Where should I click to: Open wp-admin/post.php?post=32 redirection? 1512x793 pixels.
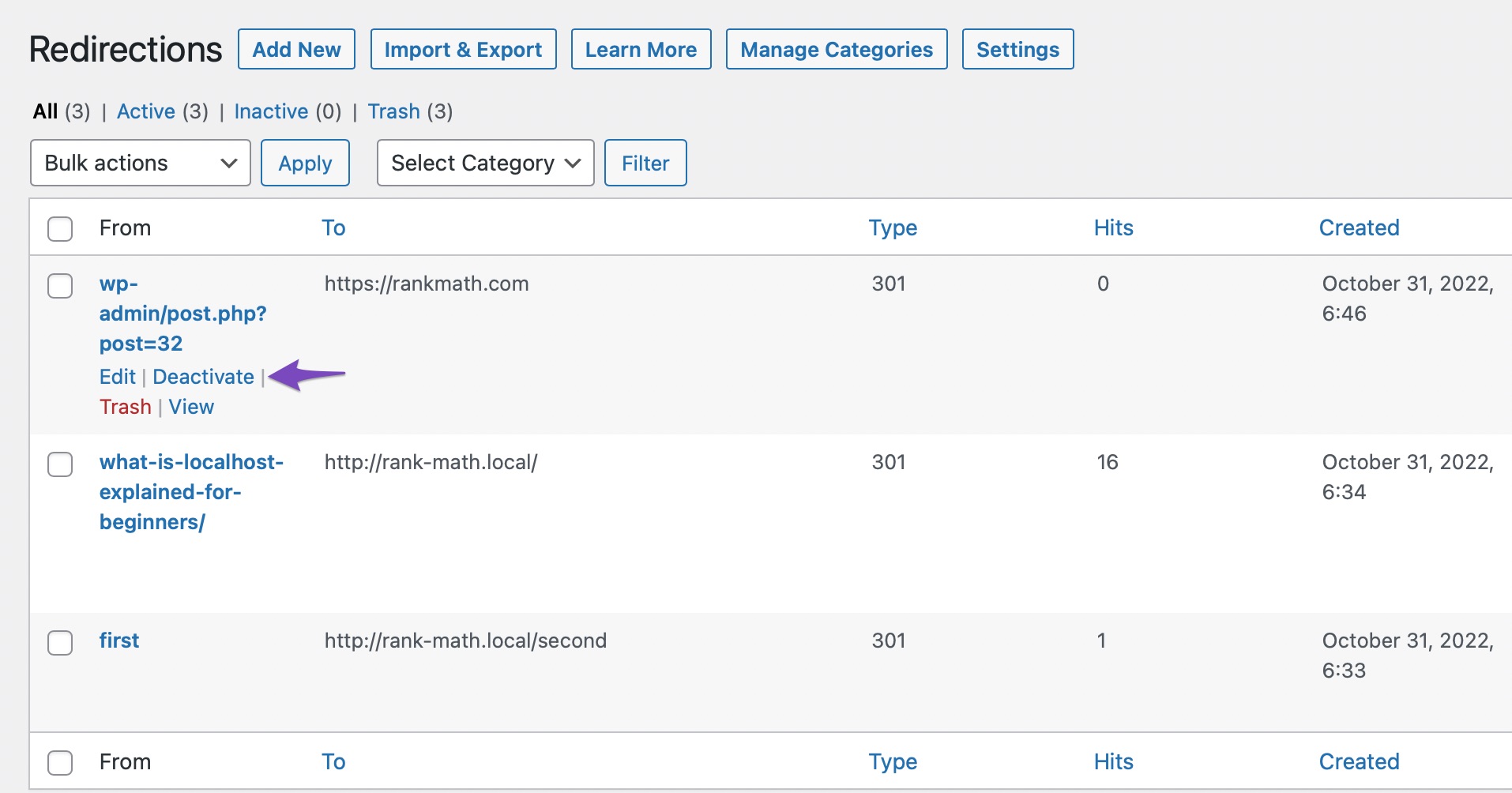coord(183,314)
